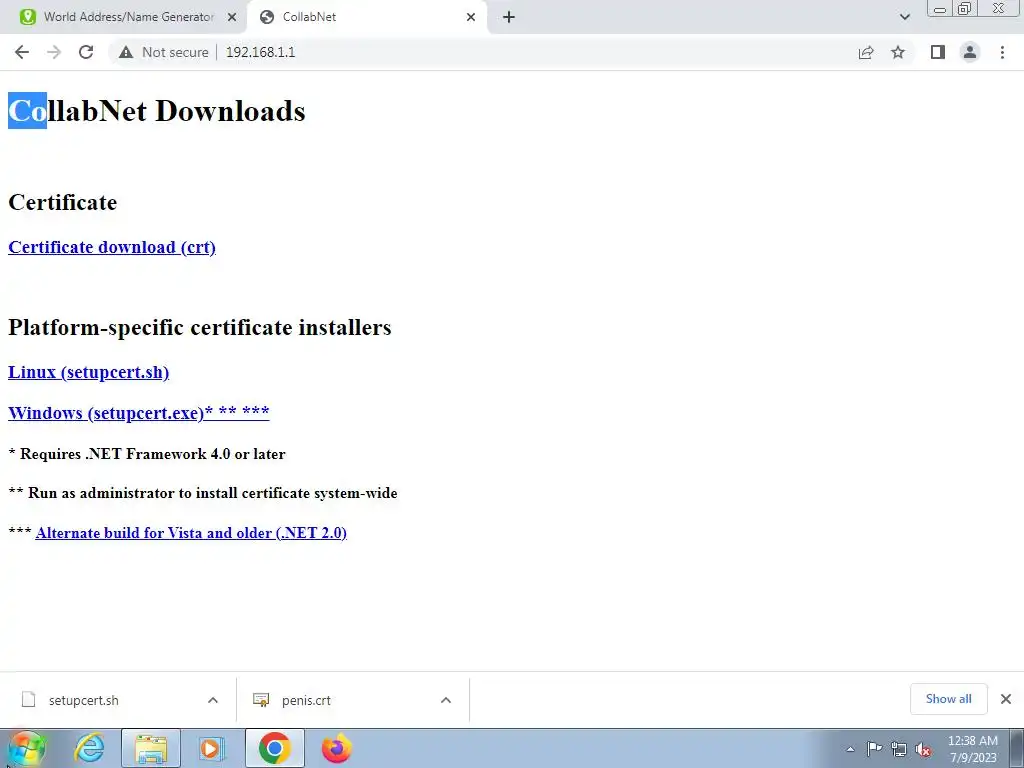The height and width of the screenshot is (768, 1024).
Task: Click the Run as administrator note
Action: click(203, 493)
